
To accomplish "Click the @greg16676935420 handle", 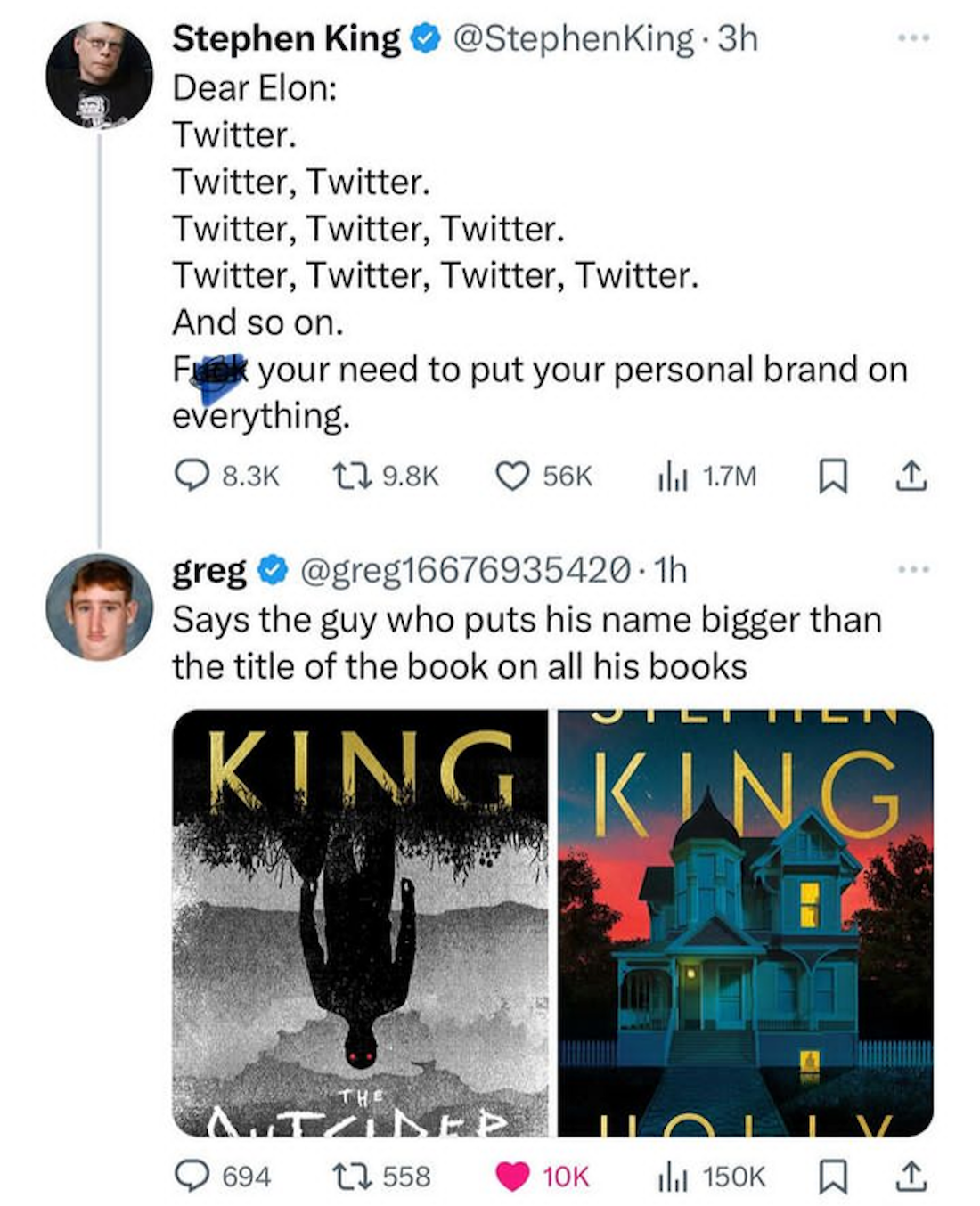I will coord(467,570).
